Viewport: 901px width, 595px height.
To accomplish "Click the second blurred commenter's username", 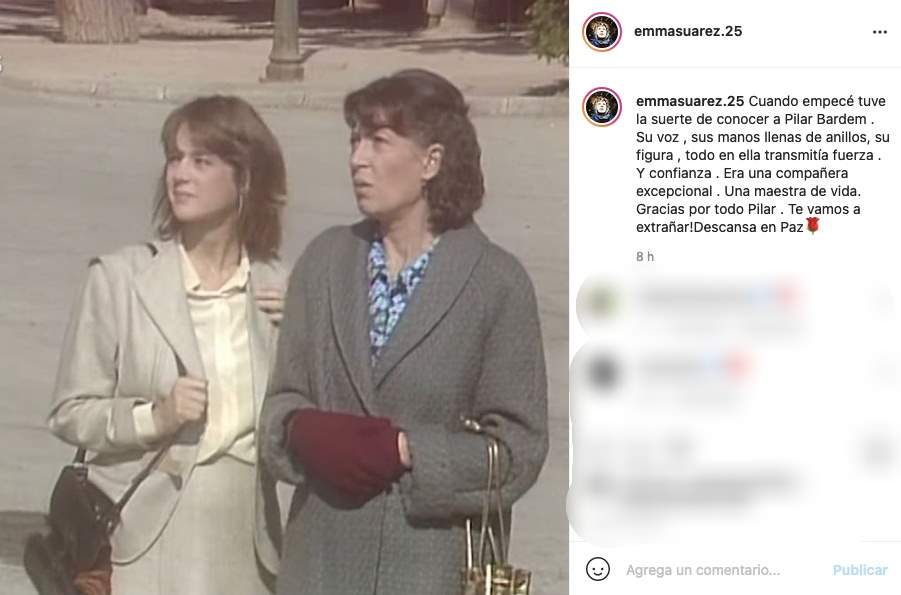I will (x=677, y=367).
